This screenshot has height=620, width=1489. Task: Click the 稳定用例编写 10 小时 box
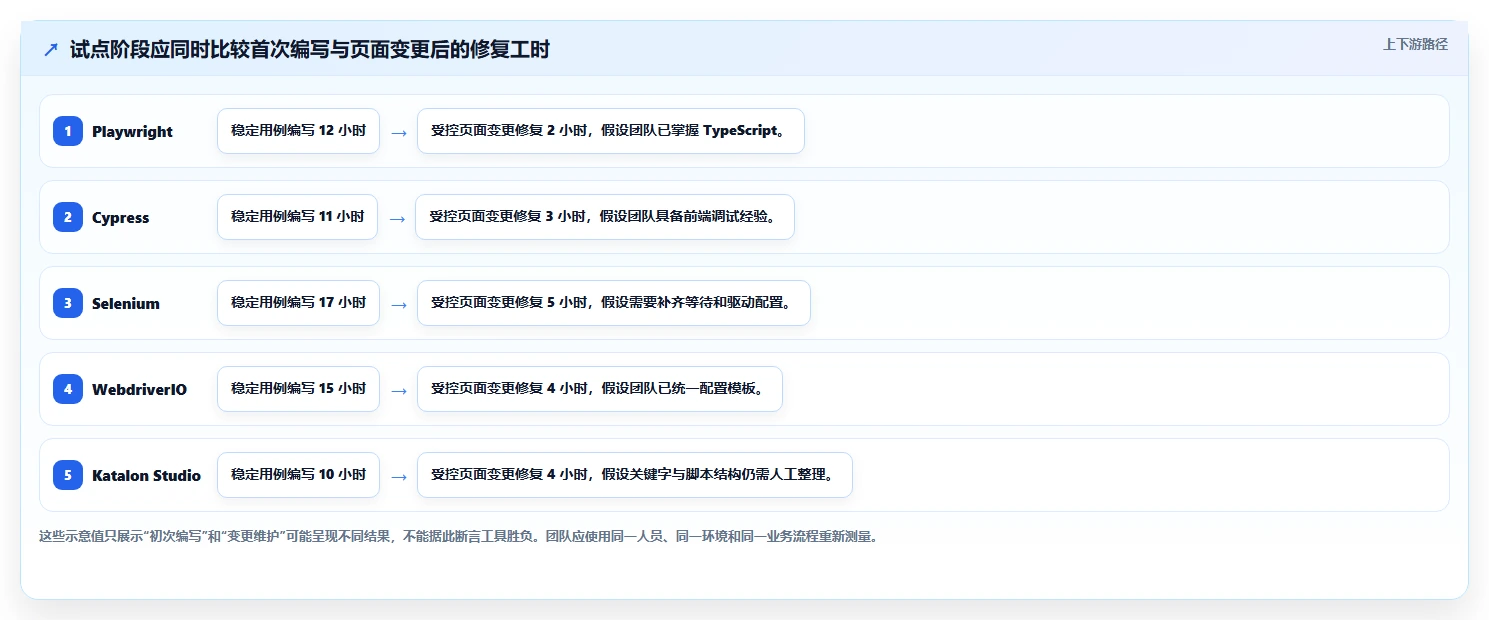(298, 475)
